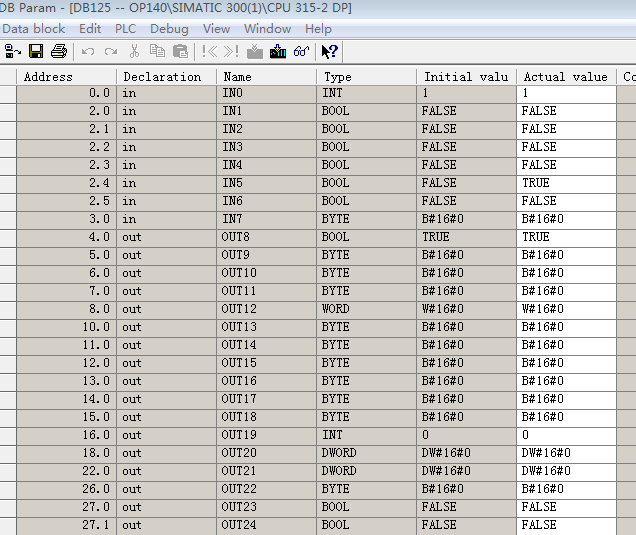Click actual value cell of OUT19
Screen dimensions: 636x535
[x=567, y=435]
